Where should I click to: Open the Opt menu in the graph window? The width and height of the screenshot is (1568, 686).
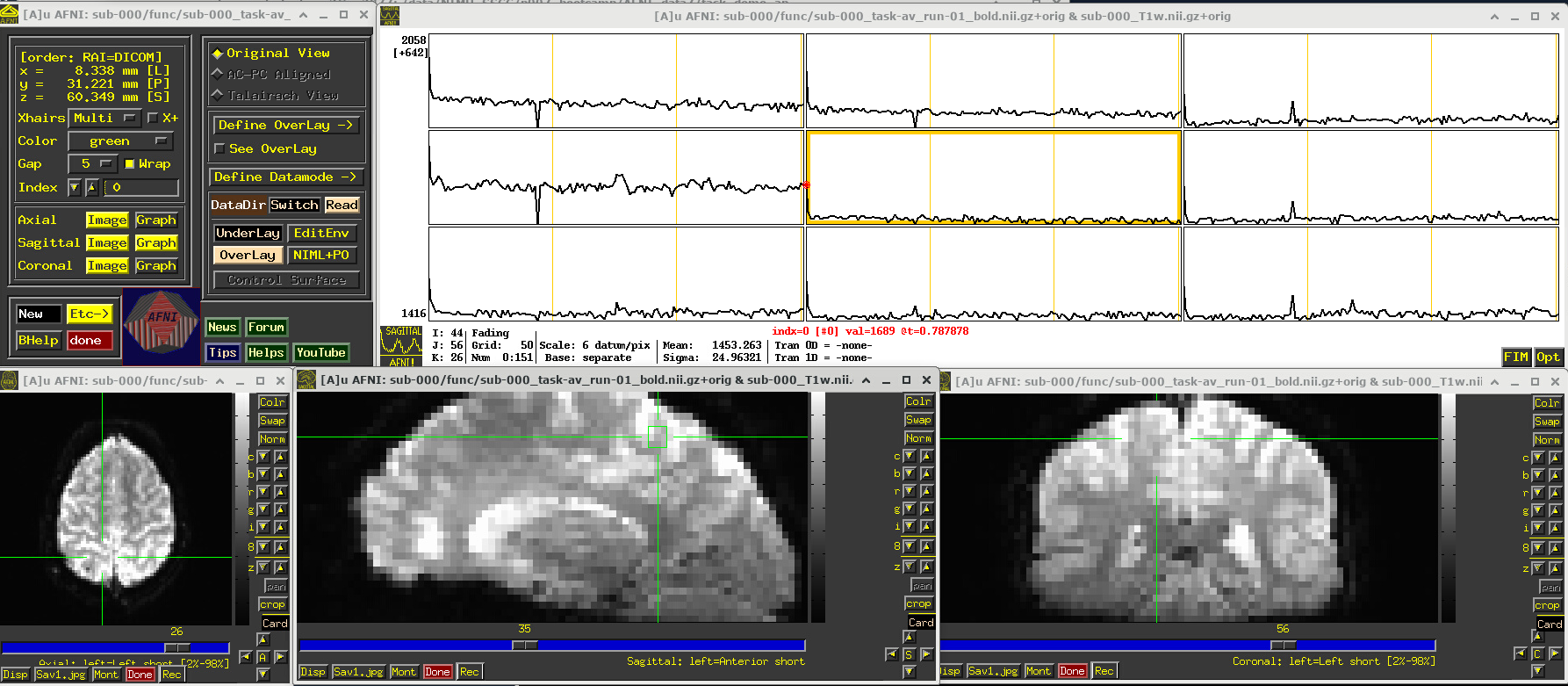[x=1548, y=357]
